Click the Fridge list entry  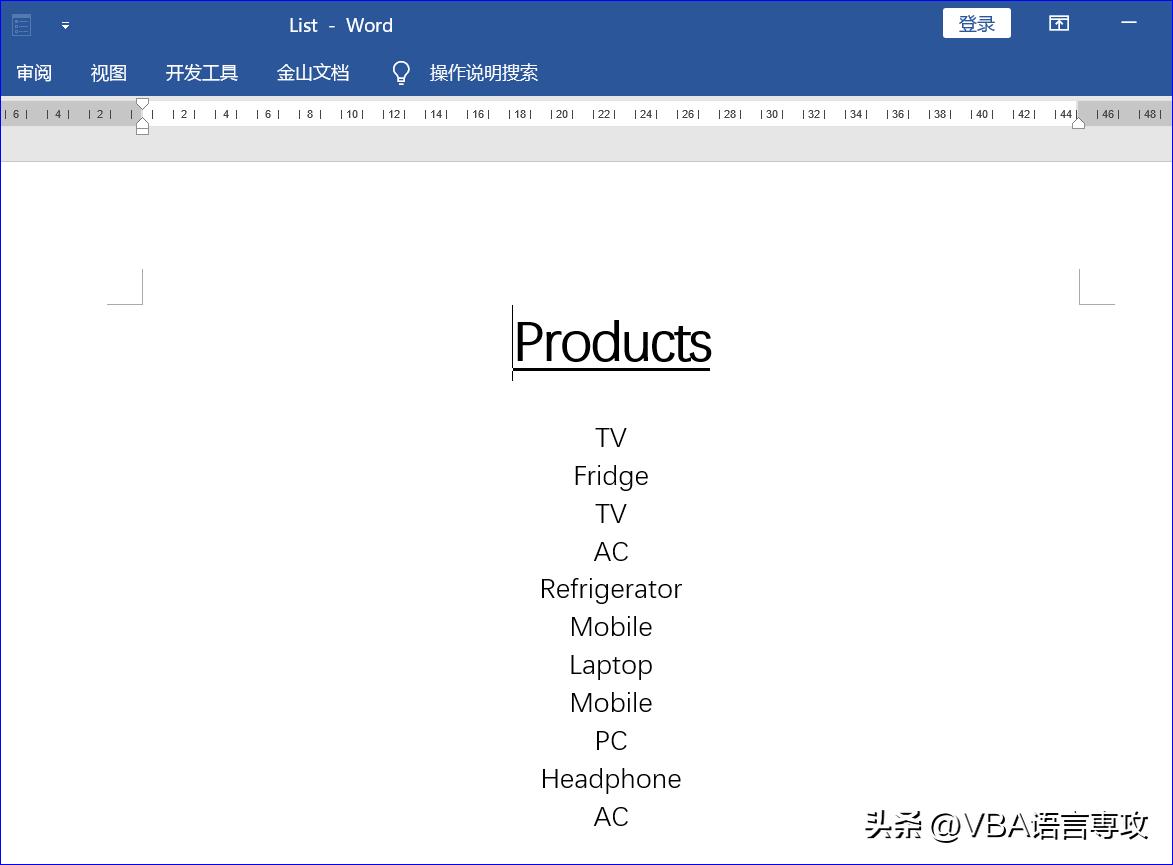tap(610, 476)
